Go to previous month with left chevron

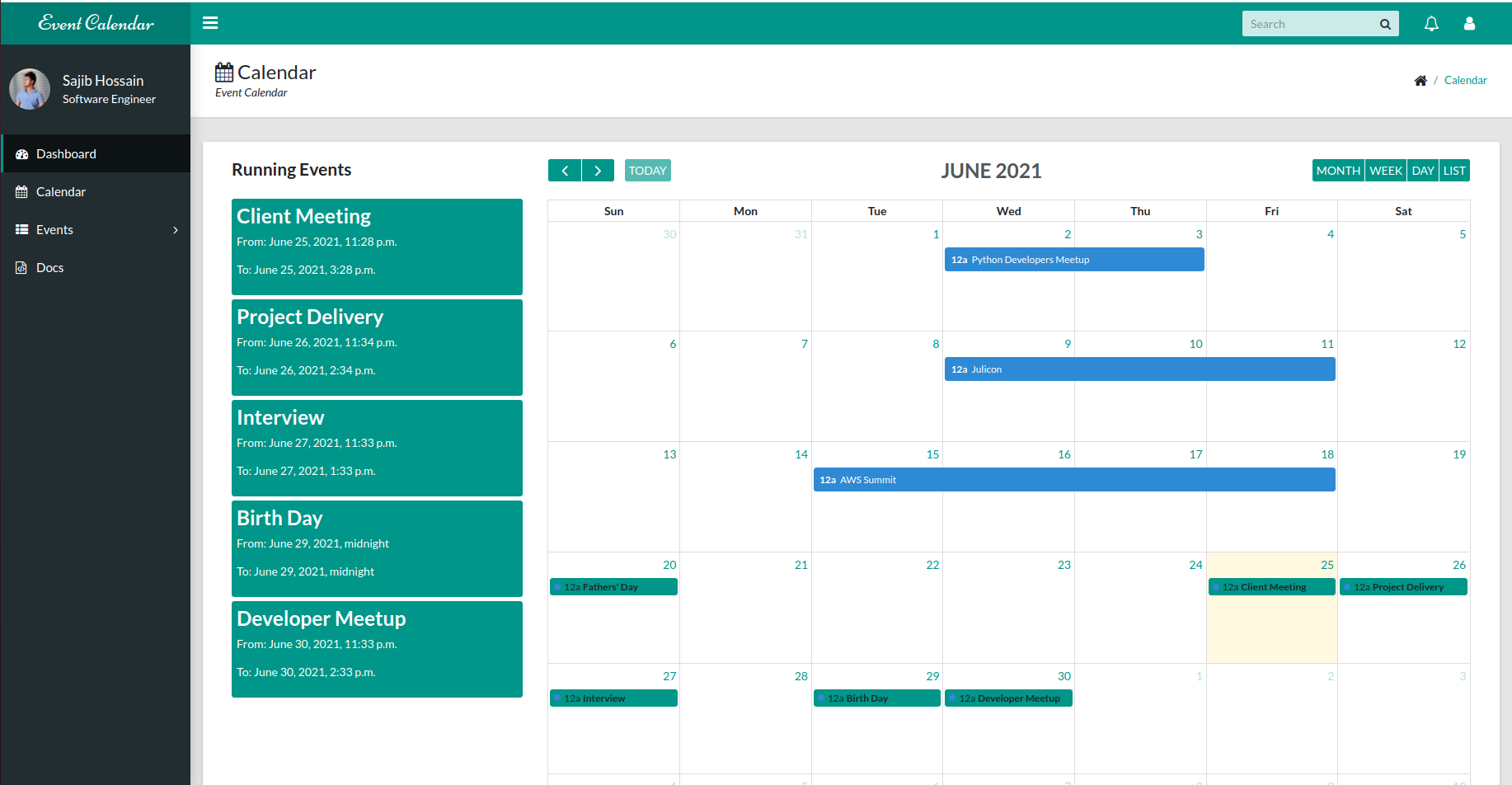point(565,170)
